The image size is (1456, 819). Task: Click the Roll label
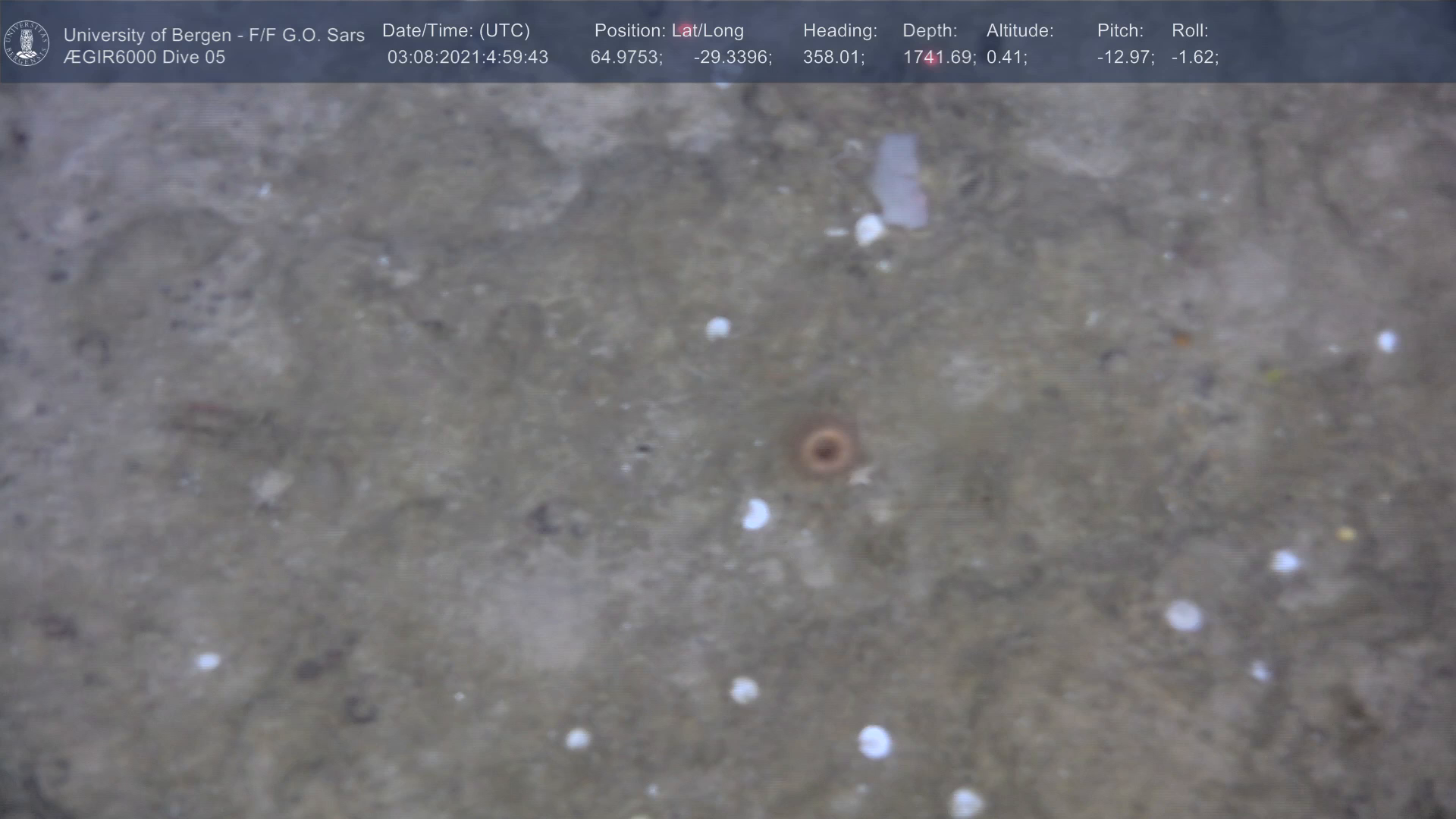click(x=1189, y=31)
